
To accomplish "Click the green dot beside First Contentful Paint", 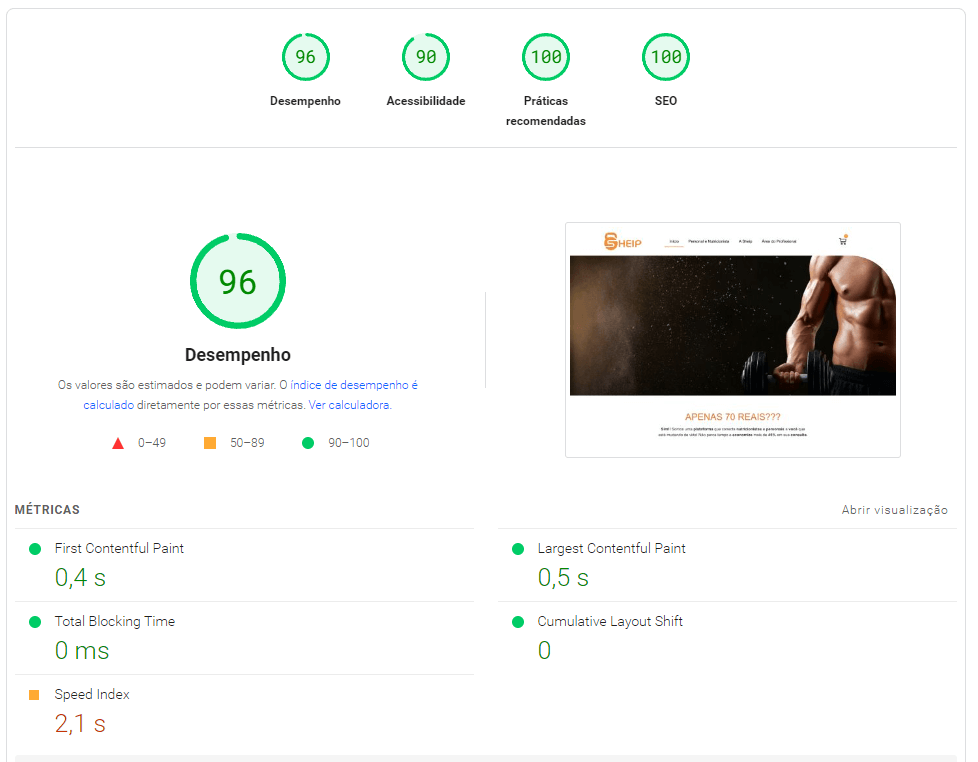I will [x=35, y=549].
